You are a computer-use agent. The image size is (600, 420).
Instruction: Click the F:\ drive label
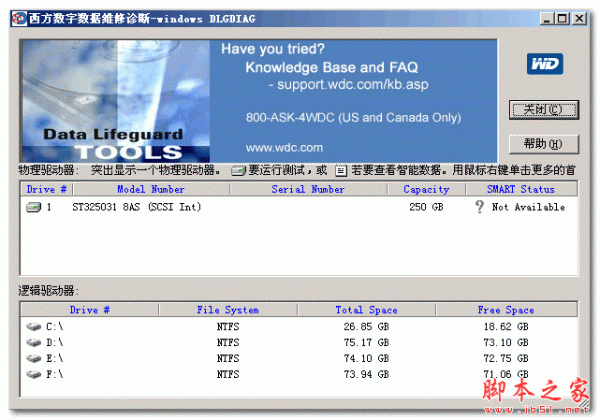55,374
